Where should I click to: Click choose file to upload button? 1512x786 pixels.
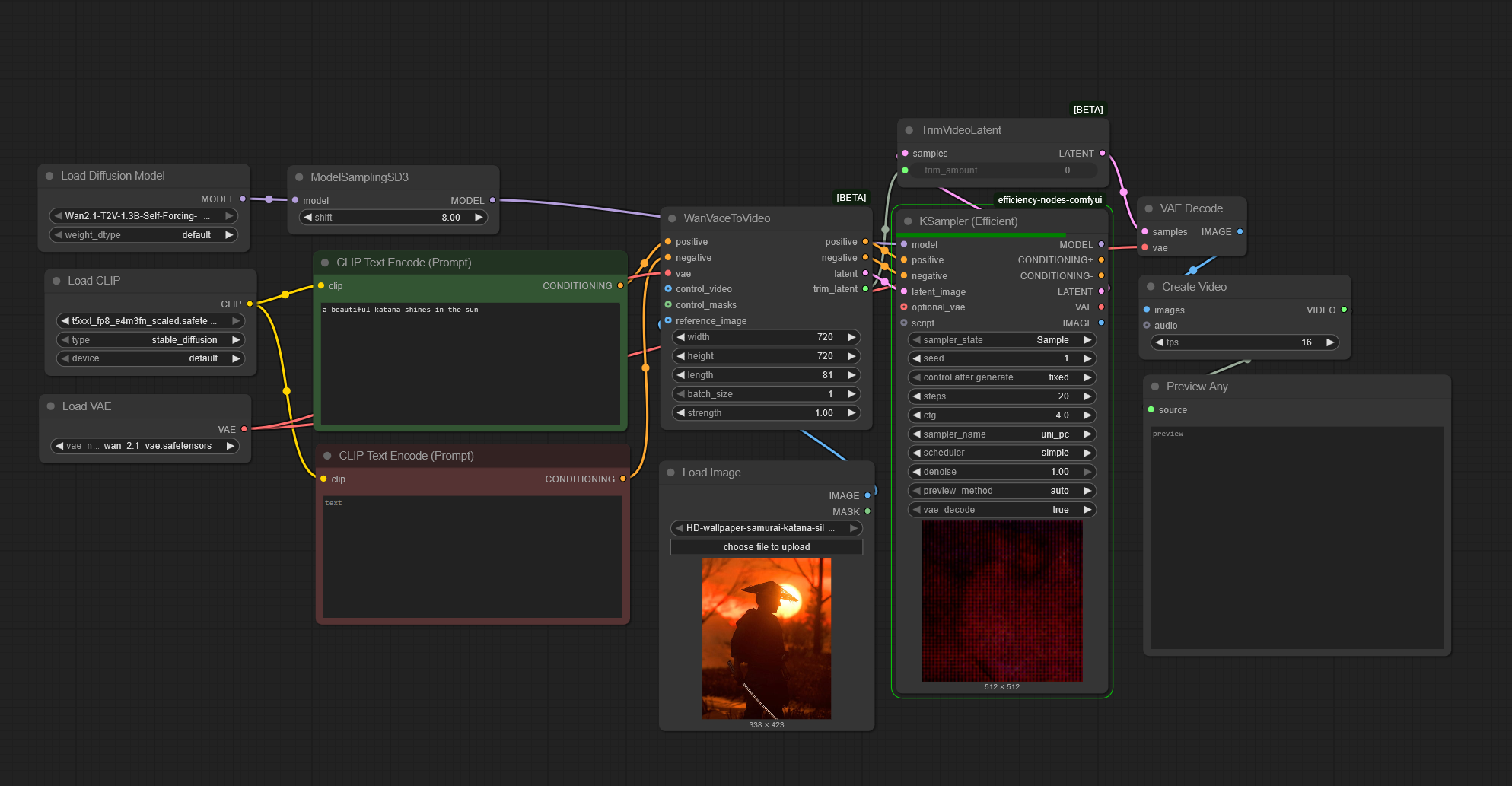click(x=766, y=547)
